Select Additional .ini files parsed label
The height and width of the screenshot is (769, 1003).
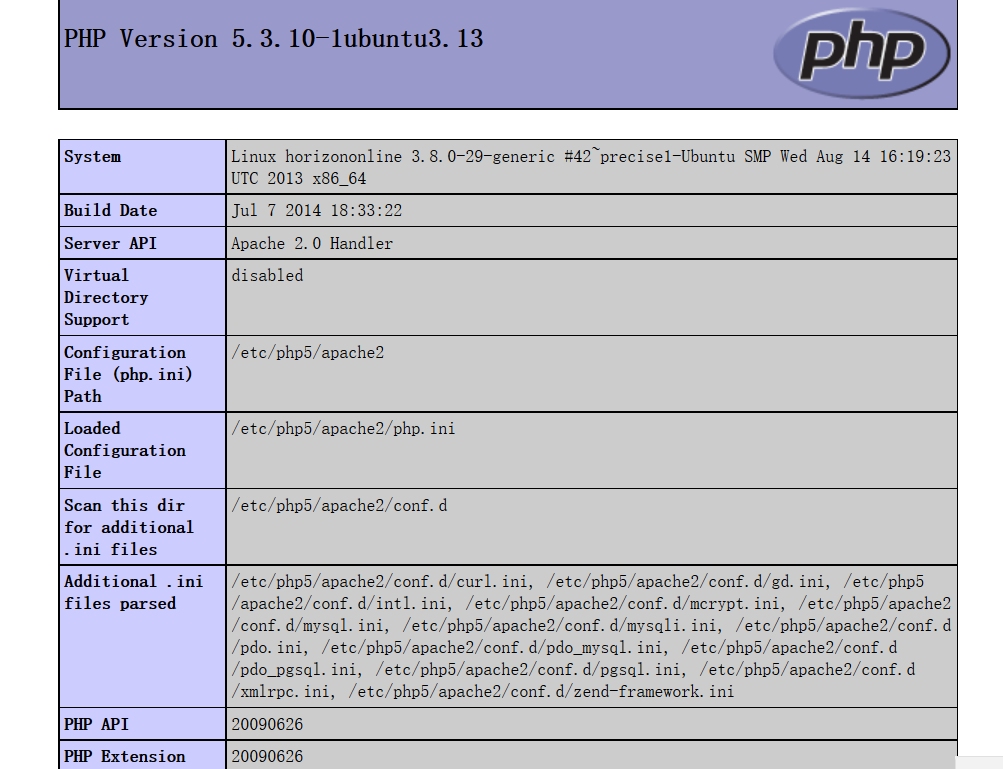click(x=143, y=637)
